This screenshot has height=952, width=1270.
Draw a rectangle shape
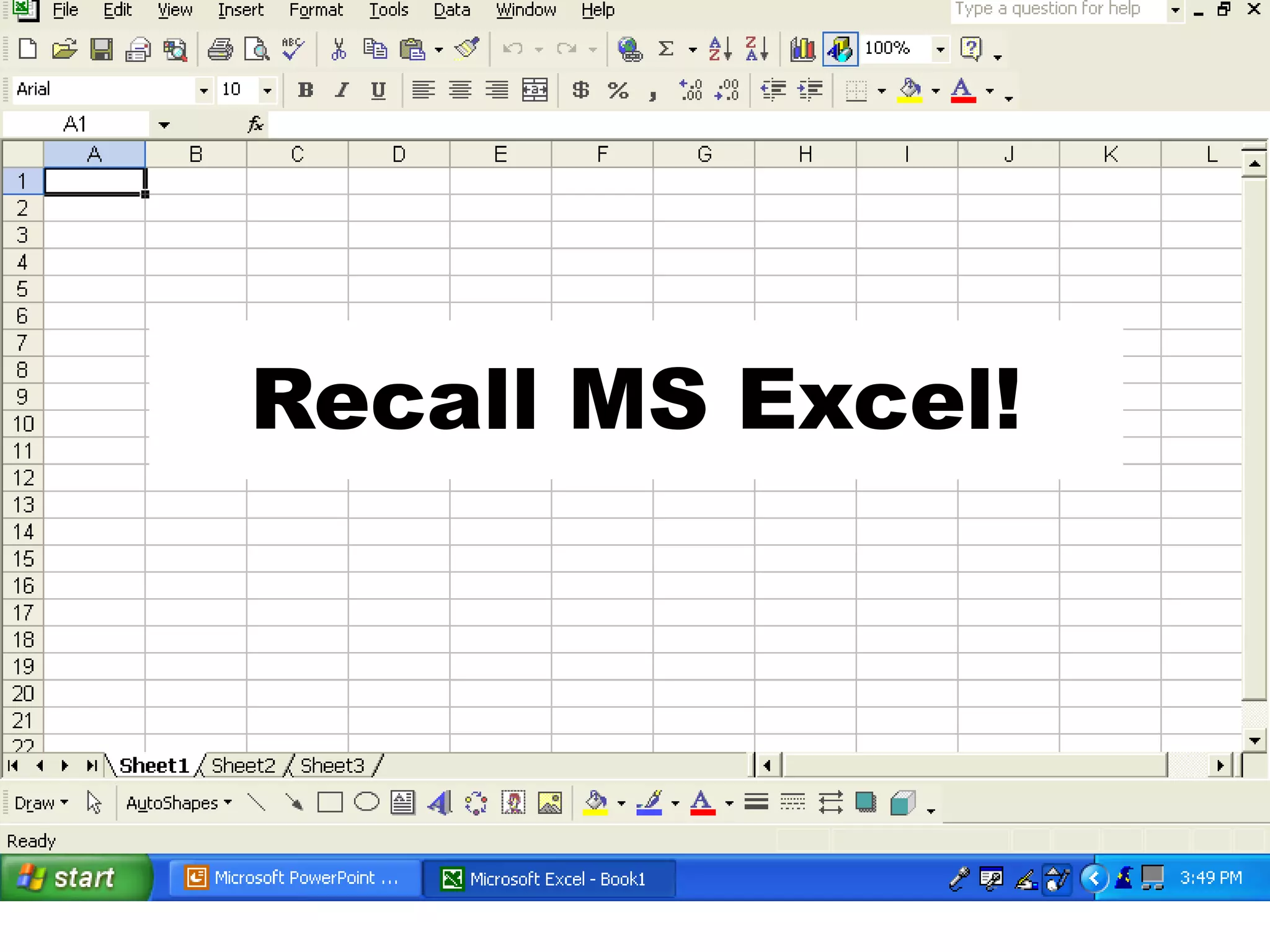tap(330, 803)
